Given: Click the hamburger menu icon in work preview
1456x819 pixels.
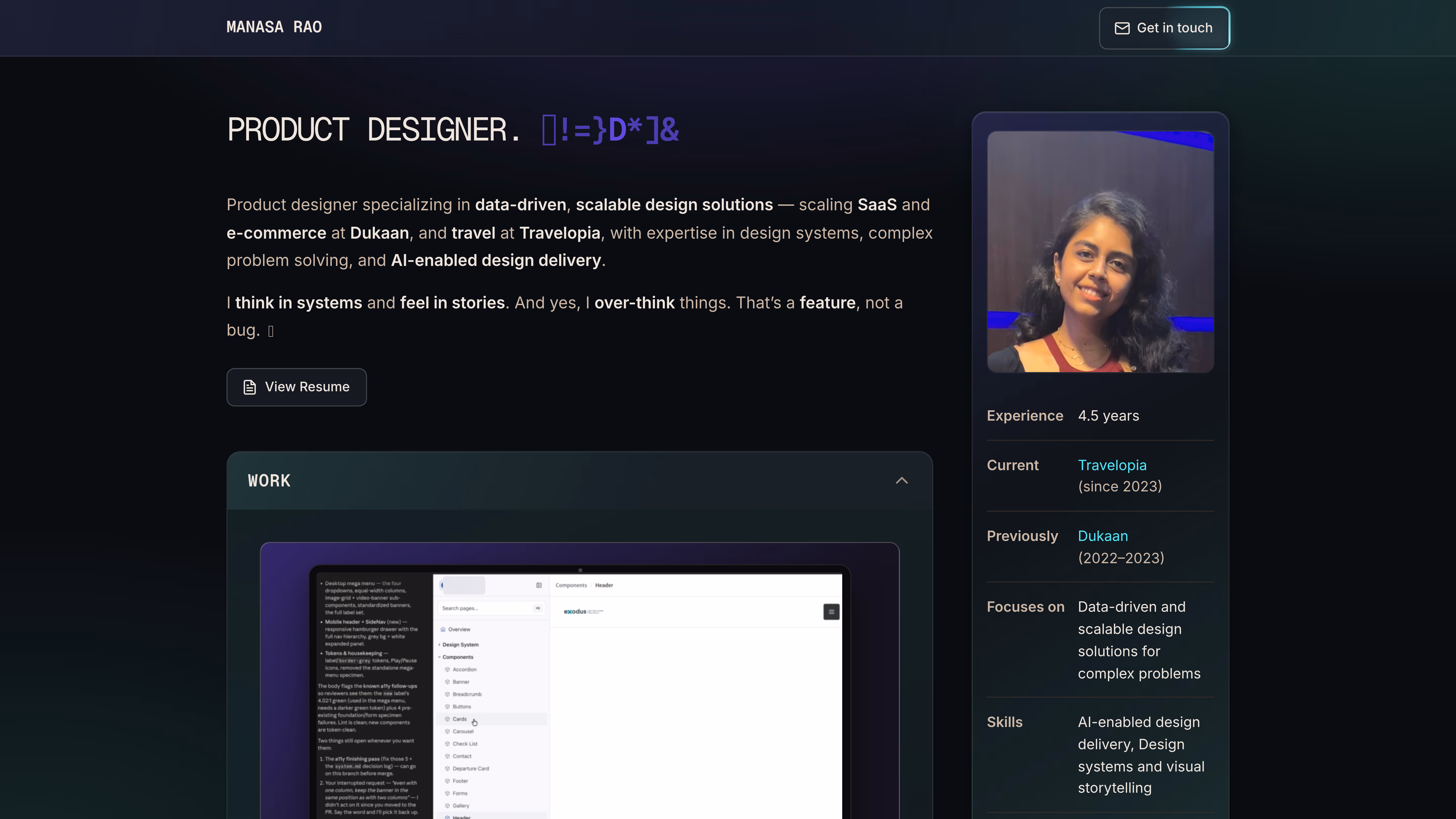Looking at the screenshot, I should [831, 611].
